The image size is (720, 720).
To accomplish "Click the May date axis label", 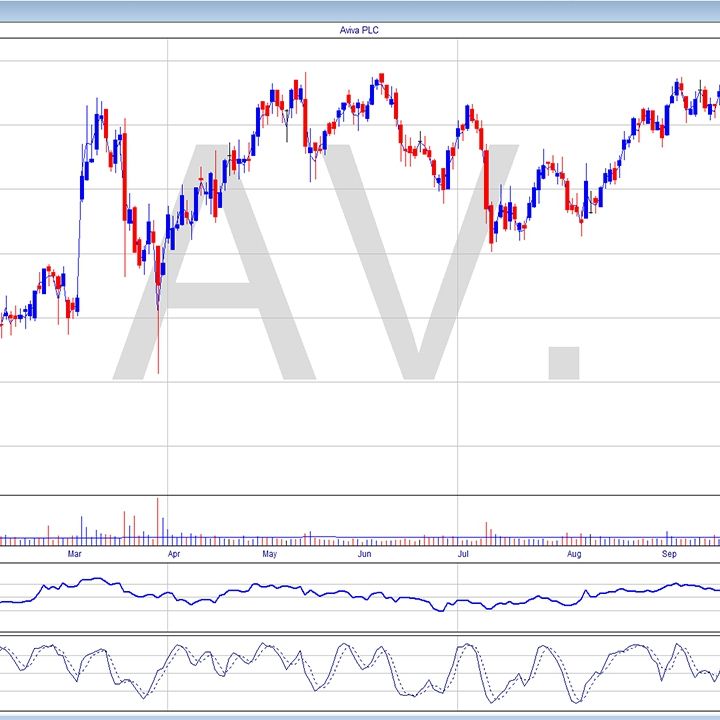I will (x=269, y=552).
